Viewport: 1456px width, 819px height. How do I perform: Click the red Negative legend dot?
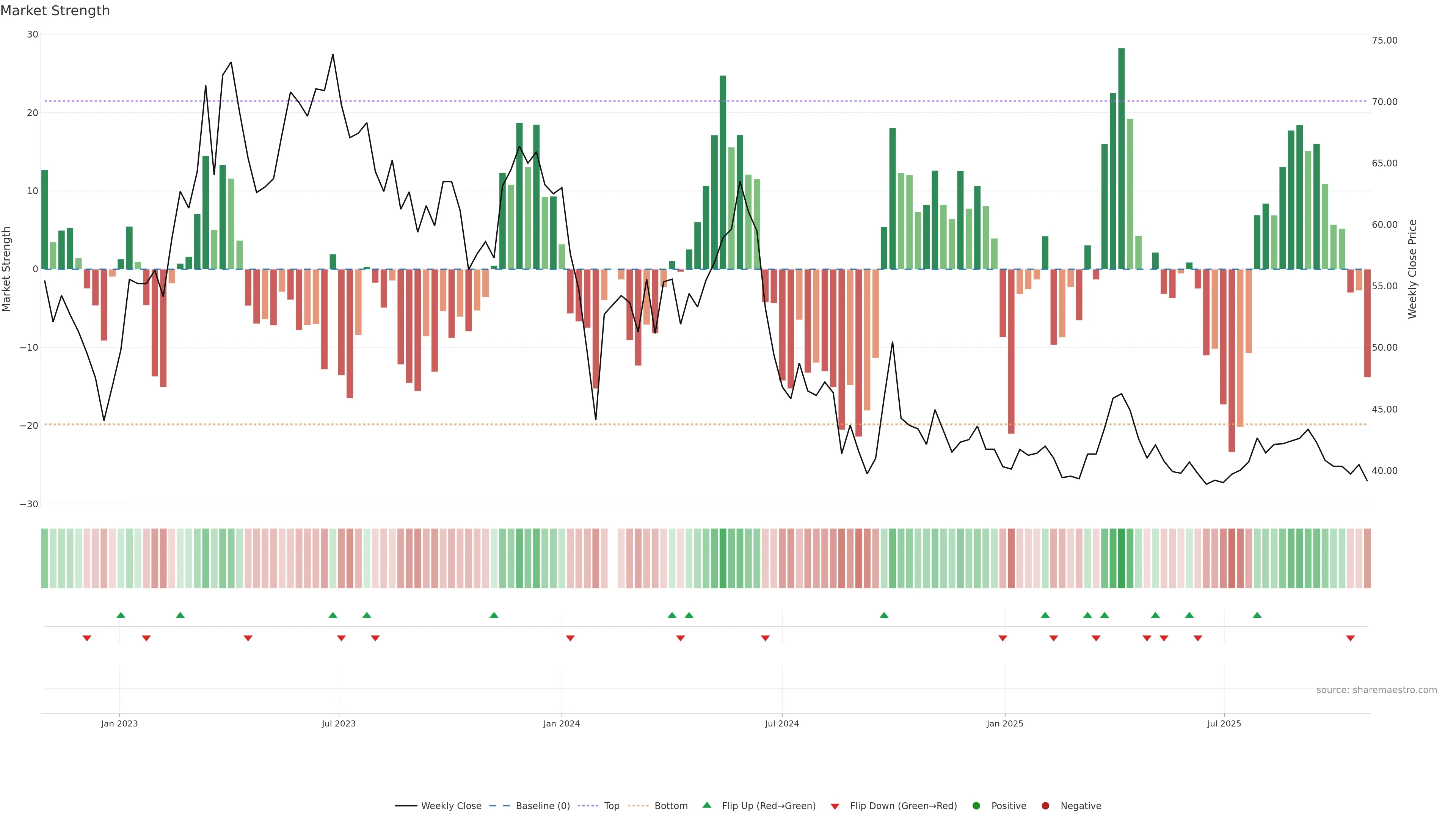1045,806
